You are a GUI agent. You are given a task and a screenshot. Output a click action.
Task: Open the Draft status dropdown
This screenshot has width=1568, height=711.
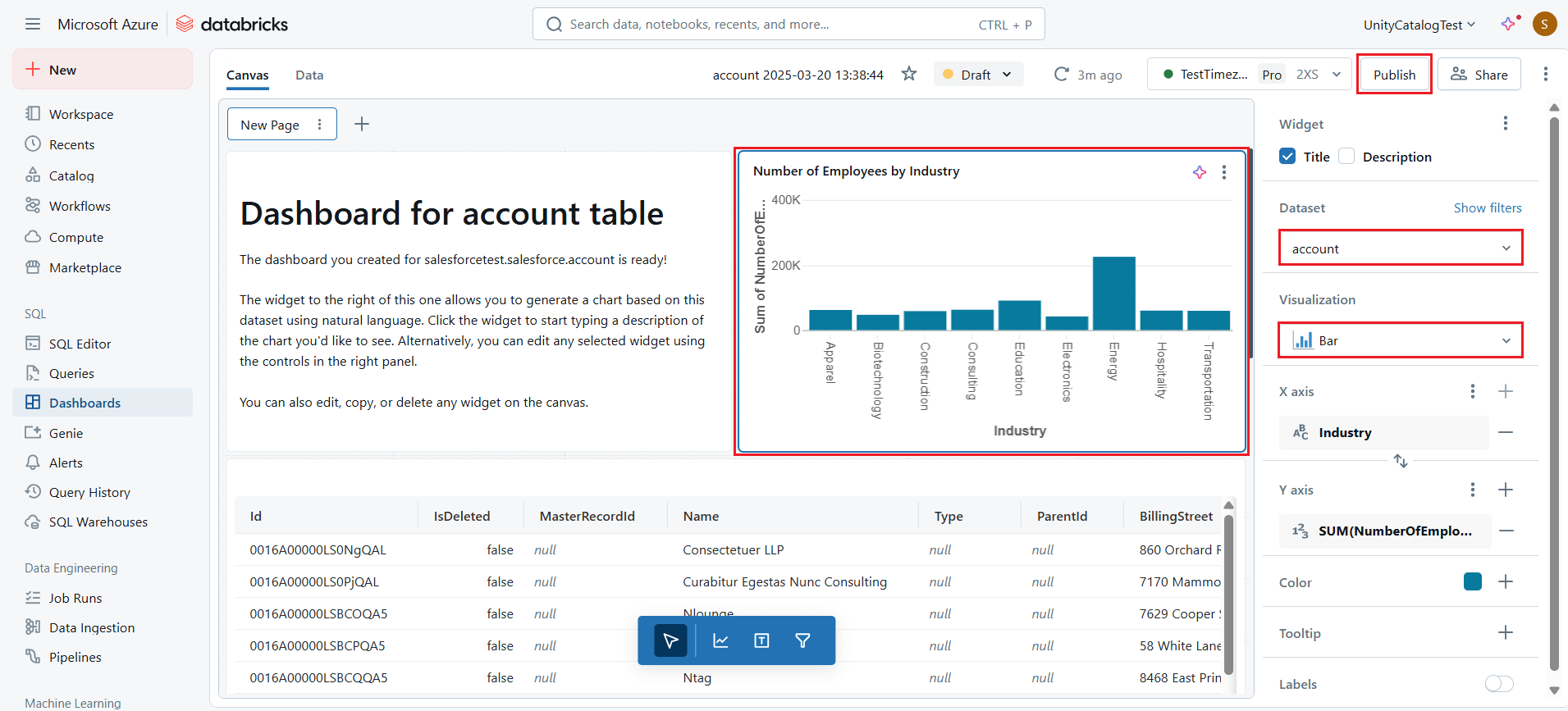pos(978,75)
